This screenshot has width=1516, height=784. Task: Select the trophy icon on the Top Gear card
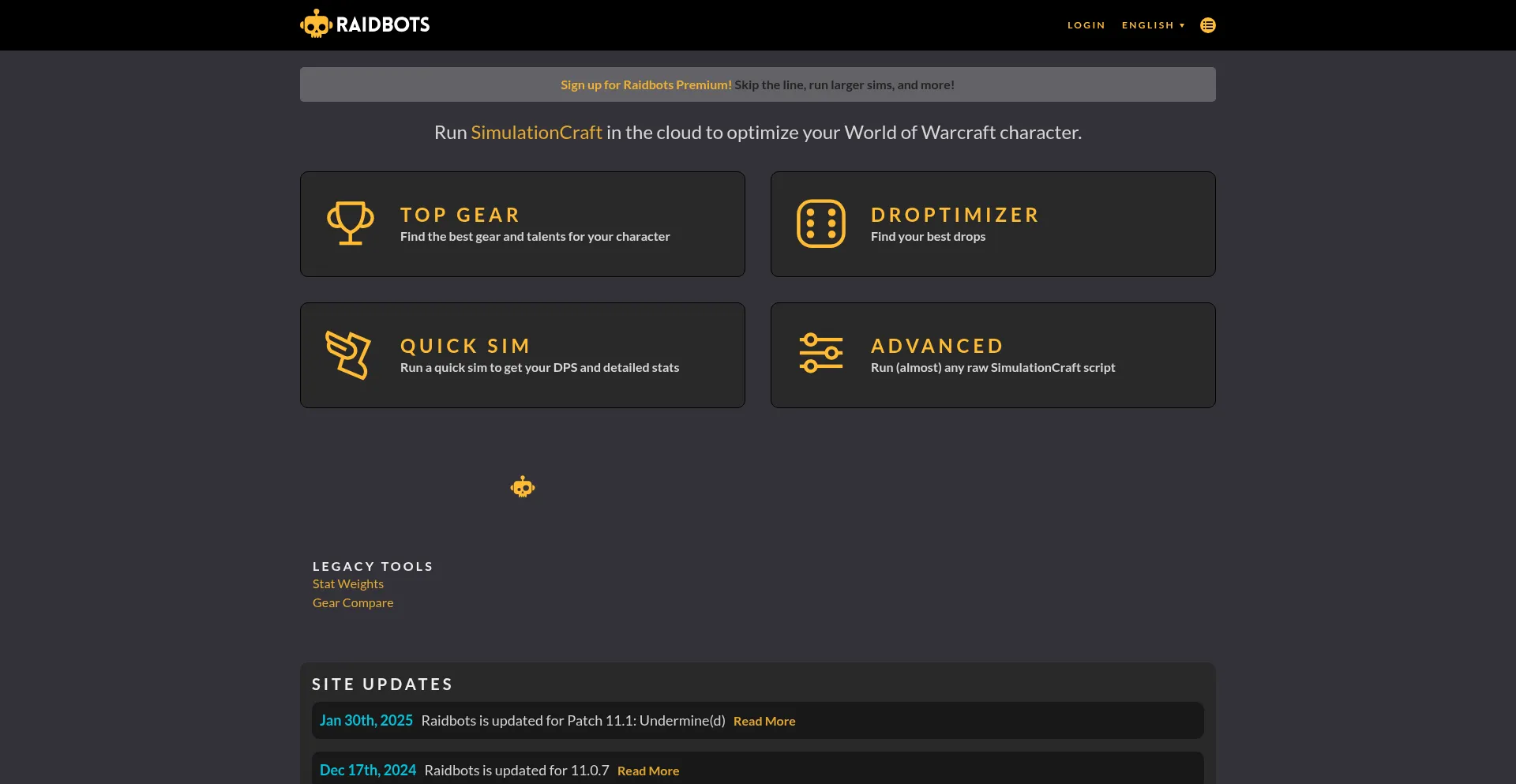click(x=350, y=223)
